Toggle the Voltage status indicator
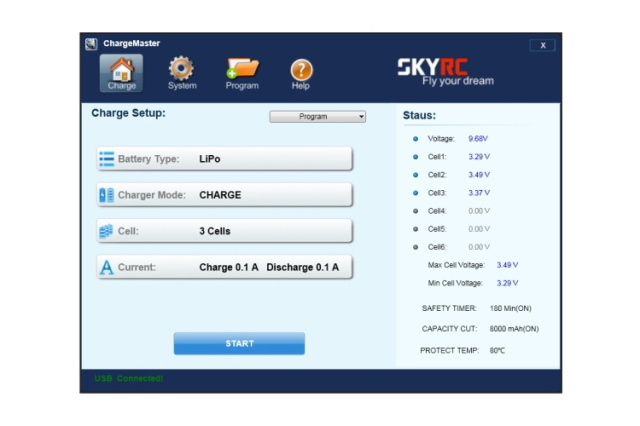 pos(415,139)
